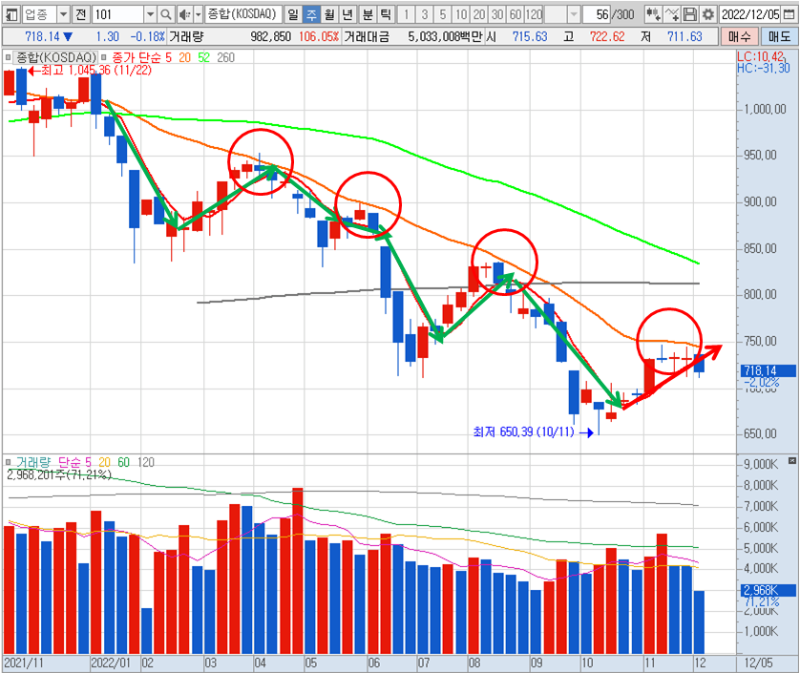Screen dimensions: 800x673
Task: Click the gray 260 moving average legend
Action: [x=226, y=57]
